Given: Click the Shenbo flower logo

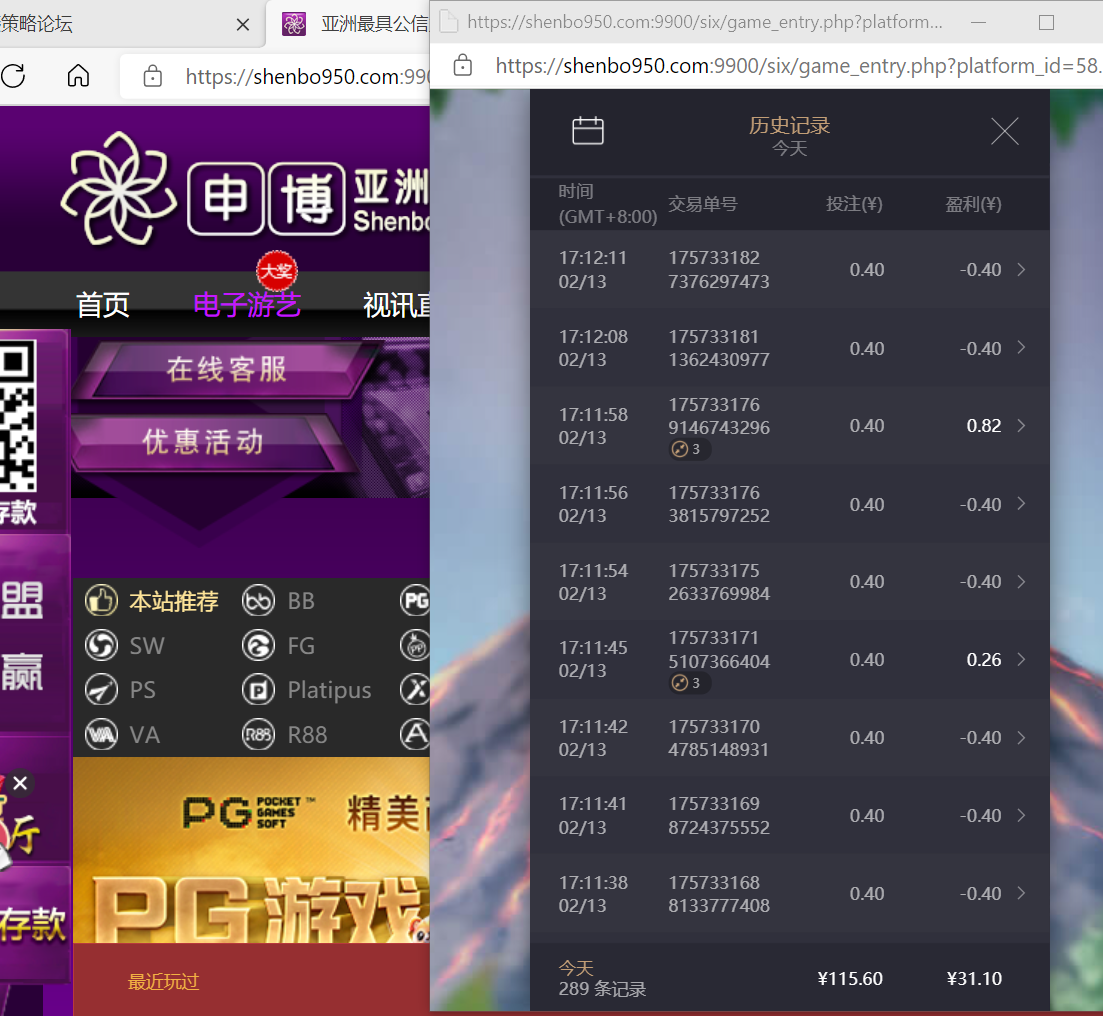Looking at the screenshot, I should (x=117, y=189).
